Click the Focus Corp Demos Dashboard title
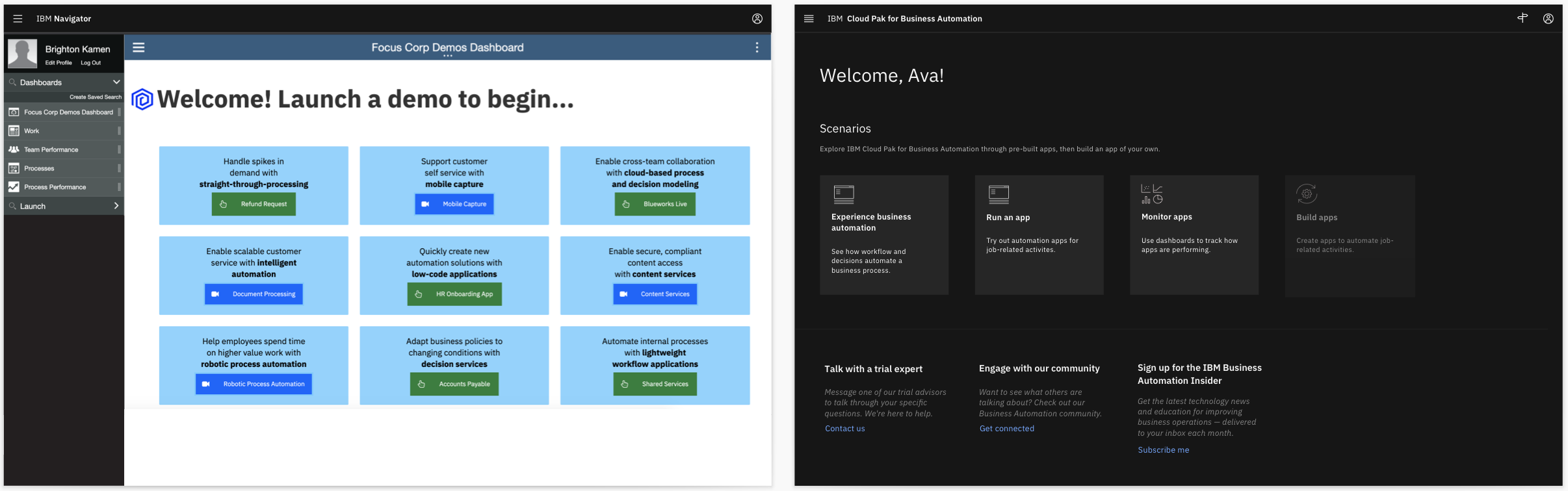Viewport: 1568px width, 491px height. (447, 47)
